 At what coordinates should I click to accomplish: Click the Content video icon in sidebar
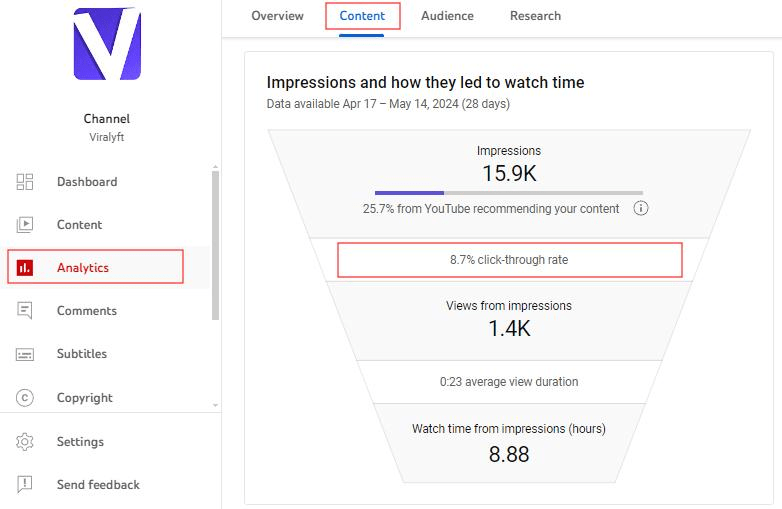point(25,225)
